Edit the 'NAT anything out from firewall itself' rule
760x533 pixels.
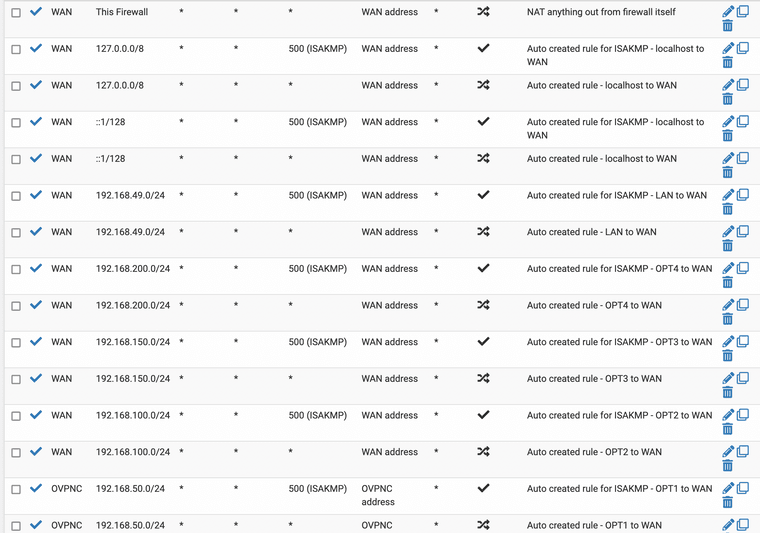click(x=728, y=12)
